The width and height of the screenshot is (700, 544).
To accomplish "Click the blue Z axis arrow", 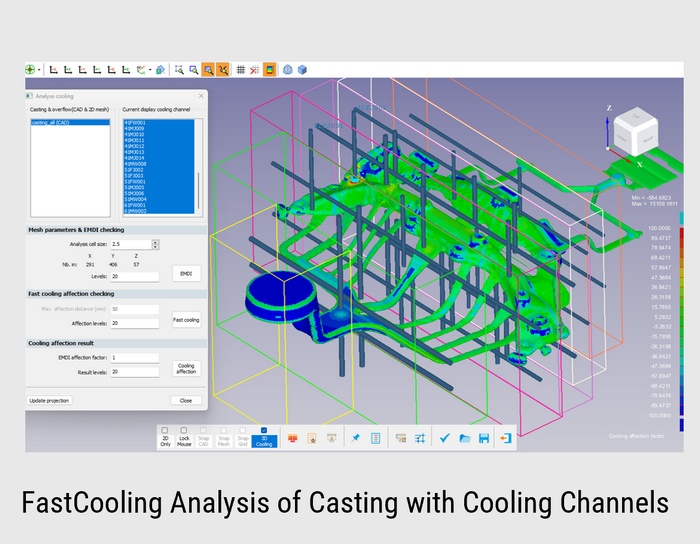I will (607, 133).
